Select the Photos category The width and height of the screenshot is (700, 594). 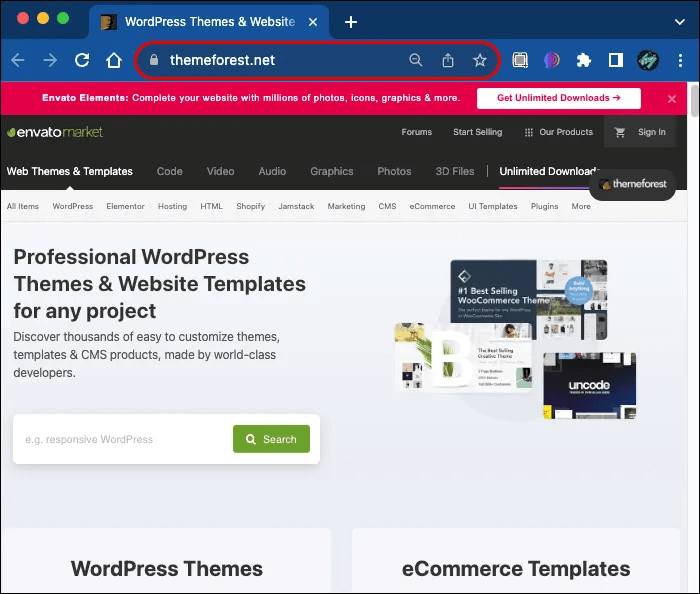tap(394, 171)
